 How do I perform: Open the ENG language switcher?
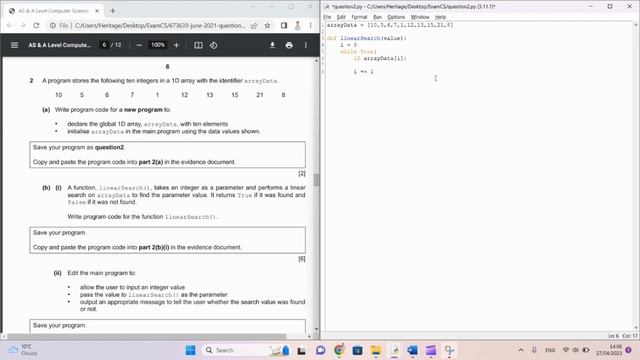point(550,350)
